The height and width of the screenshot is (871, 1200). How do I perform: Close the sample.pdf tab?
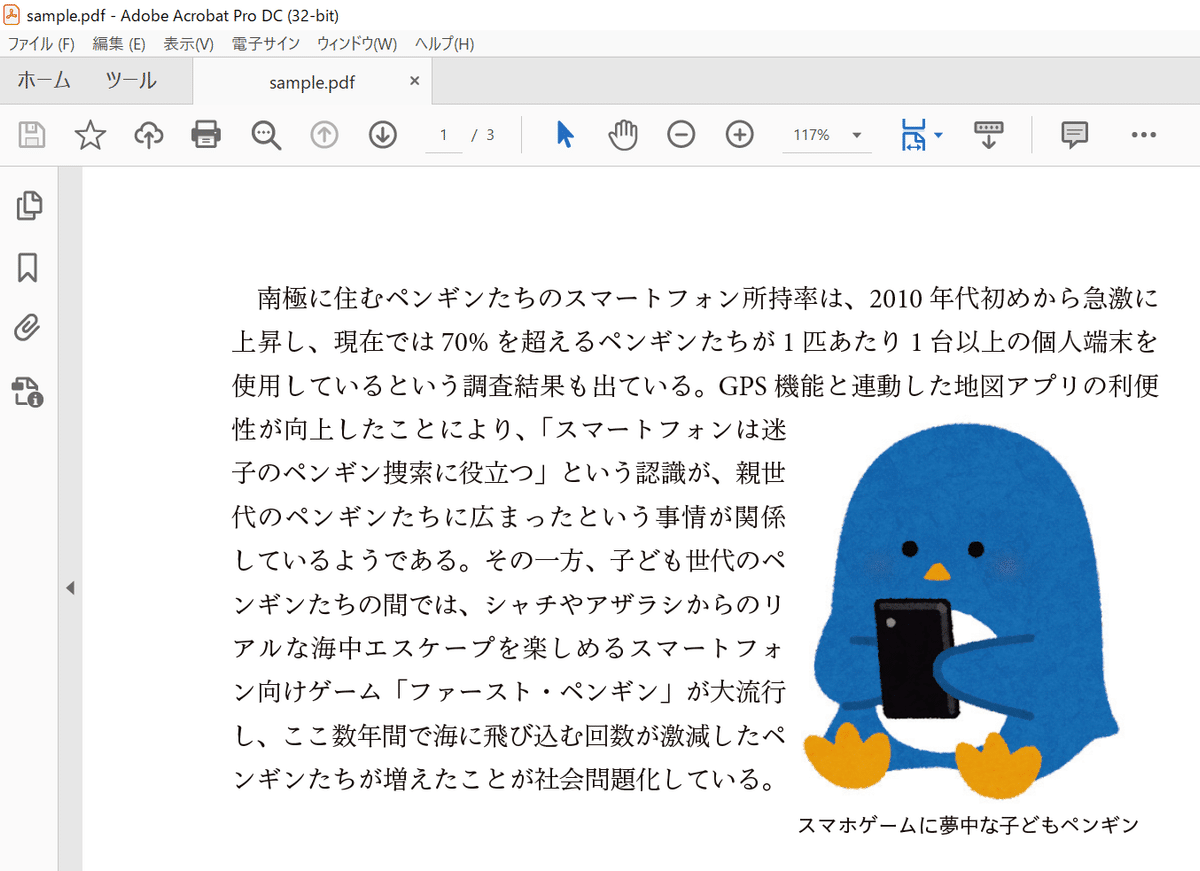(415, 81)
